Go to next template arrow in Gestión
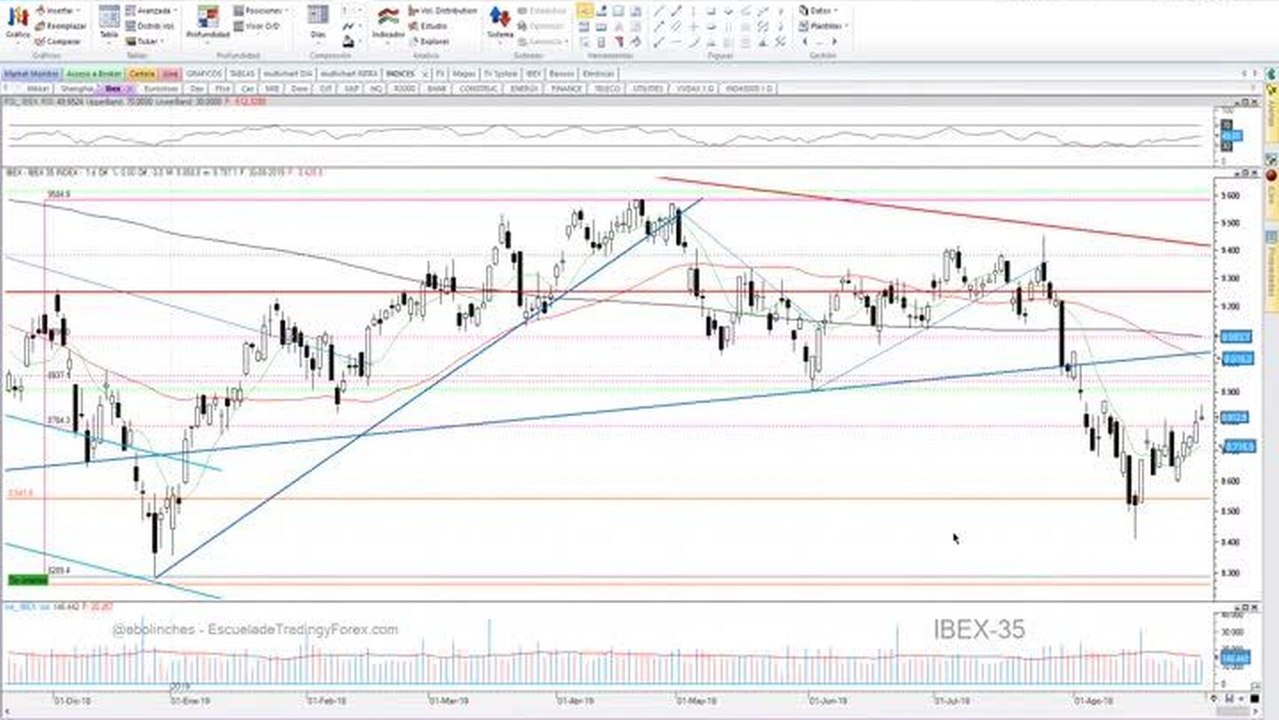Image resolution: width=1279 pixels, height=720 pixels. click(835, 42)
